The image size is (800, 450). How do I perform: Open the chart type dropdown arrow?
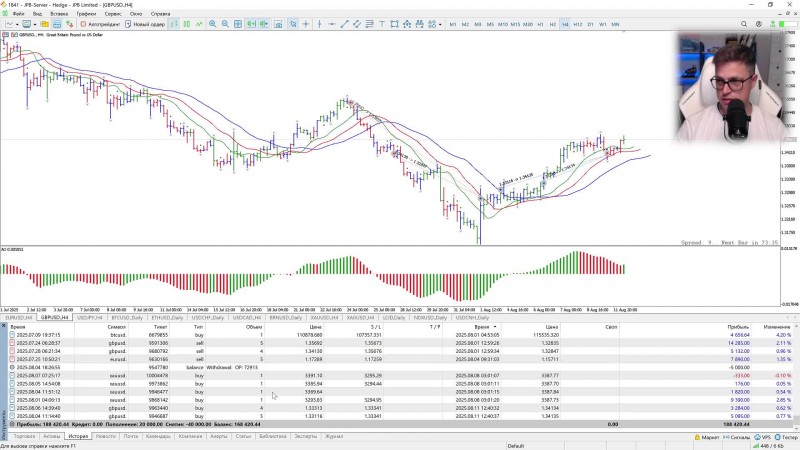(17, 24)
